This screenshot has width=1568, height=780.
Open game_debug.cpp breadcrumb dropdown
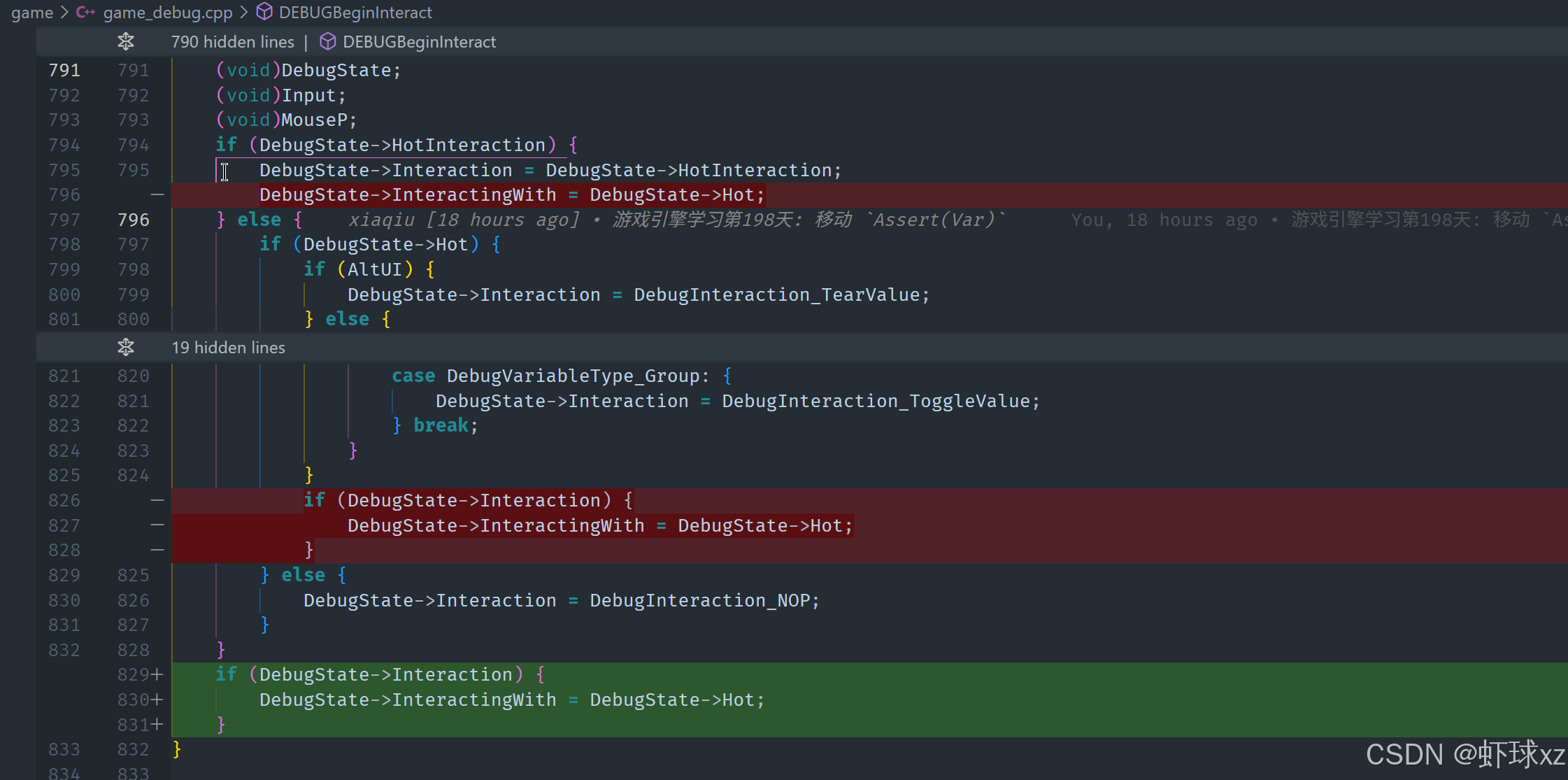(168, 13)
